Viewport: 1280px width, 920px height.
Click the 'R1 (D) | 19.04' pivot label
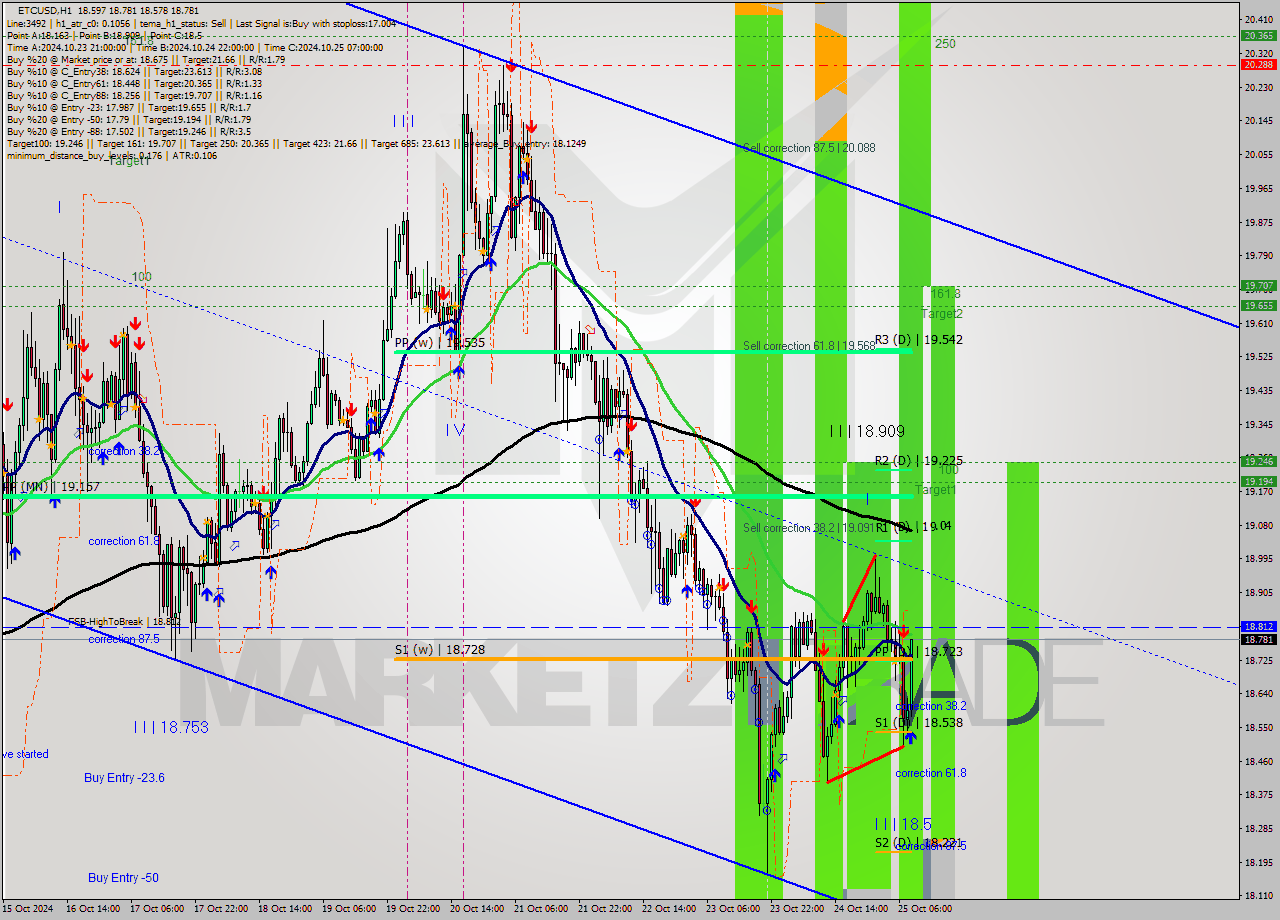click(x=913, y=526)
